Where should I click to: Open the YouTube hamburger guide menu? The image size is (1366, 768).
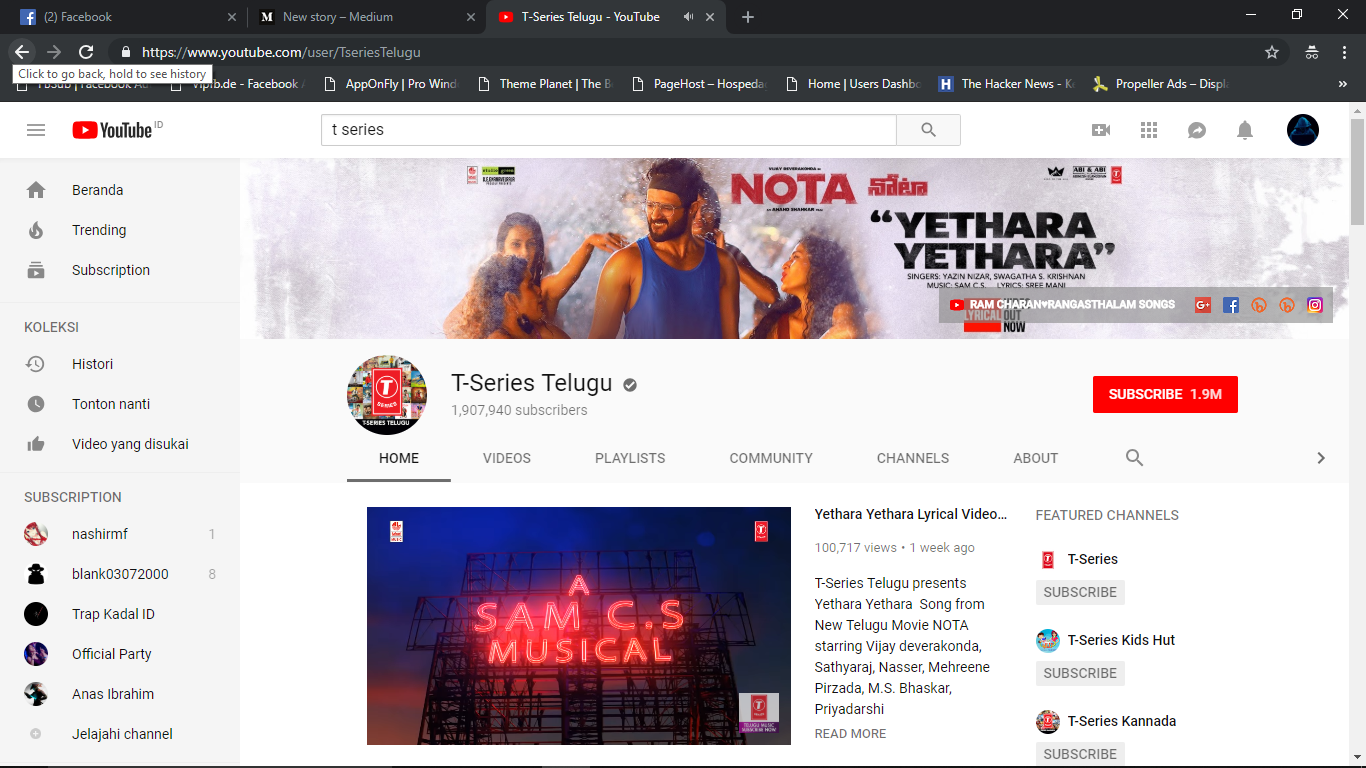[36, 130]
